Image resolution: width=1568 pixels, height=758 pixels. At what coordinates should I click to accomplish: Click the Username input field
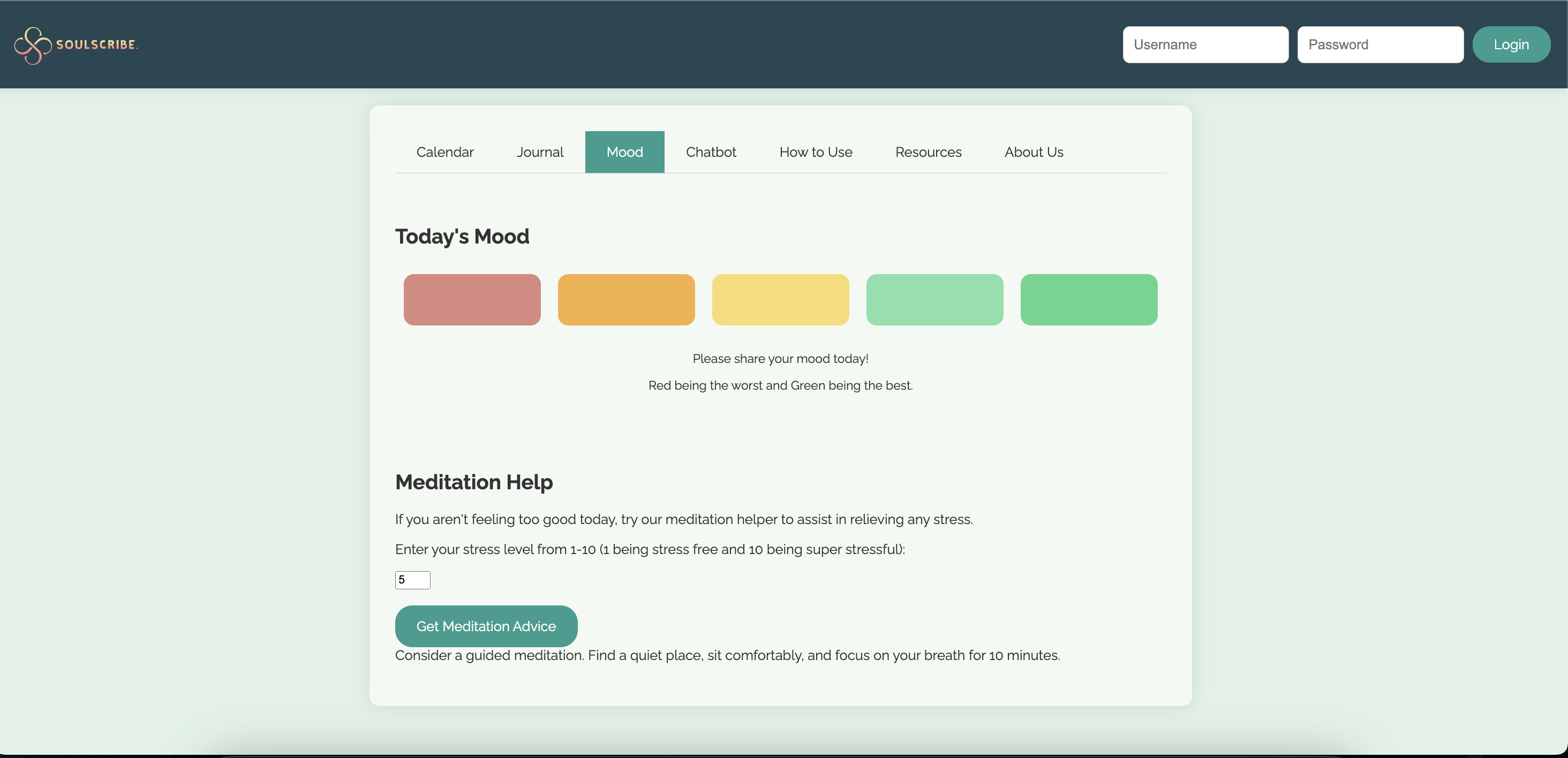(1204, 44)
